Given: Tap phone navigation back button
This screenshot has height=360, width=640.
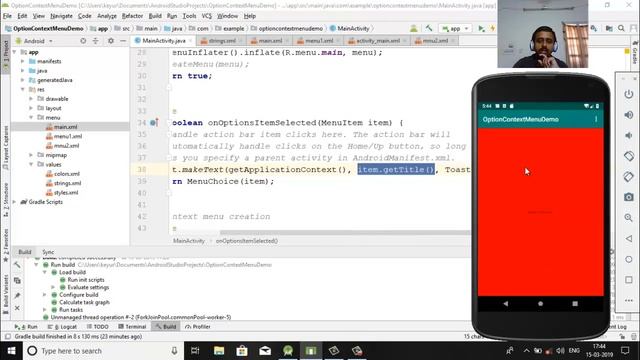Looking at the screenshot, I should click(x=506, y=303).
